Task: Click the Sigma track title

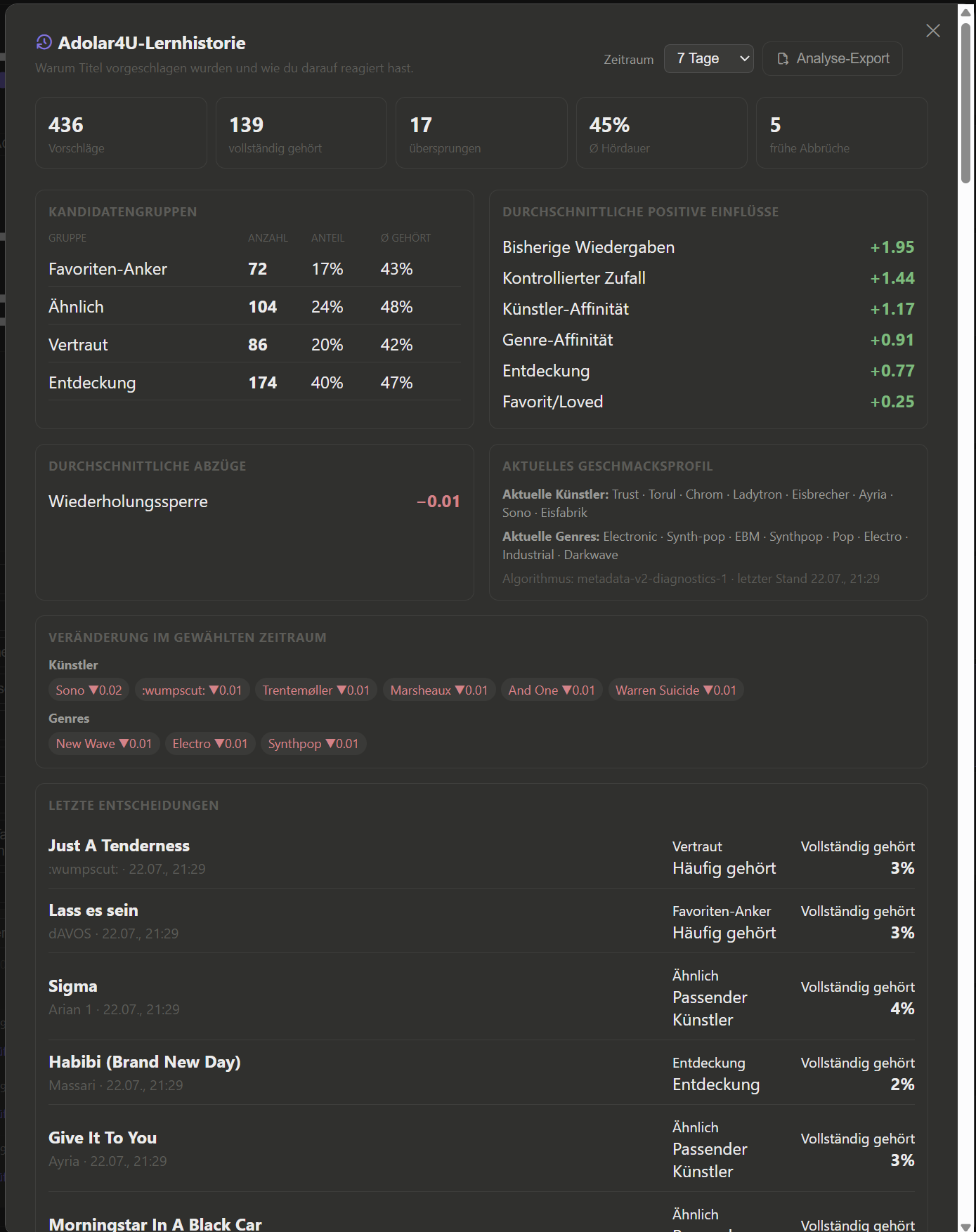Action: point(73,986)
